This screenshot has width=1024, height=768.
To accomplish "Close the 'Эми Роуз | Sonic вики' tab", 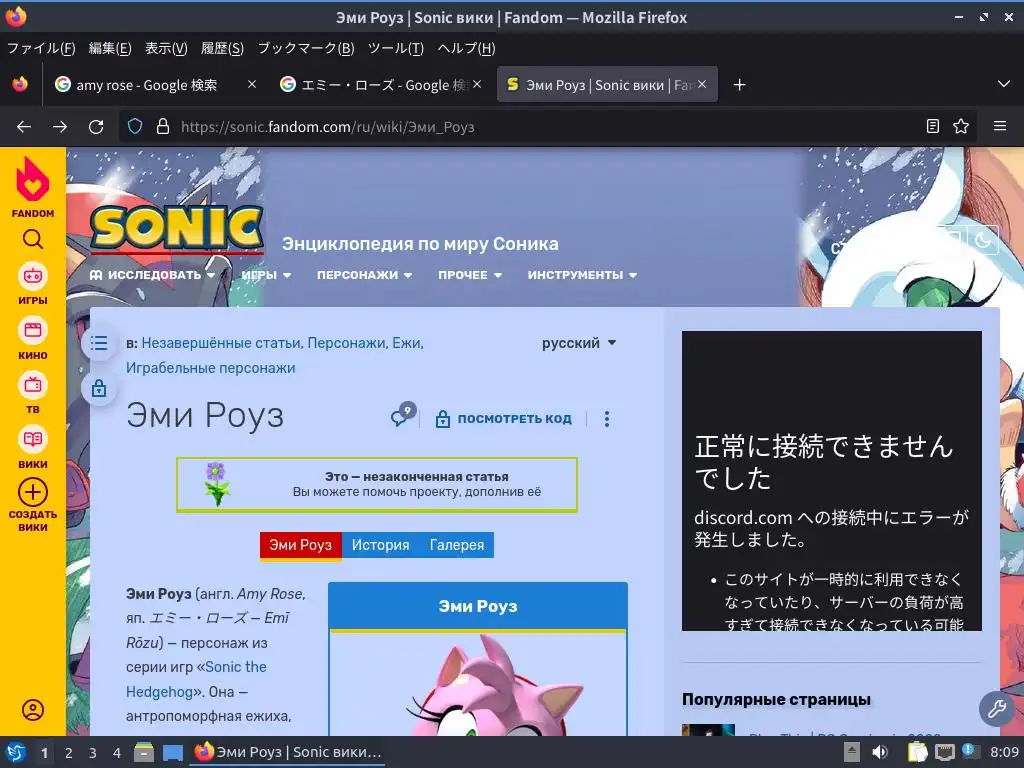I will (702, 84).
